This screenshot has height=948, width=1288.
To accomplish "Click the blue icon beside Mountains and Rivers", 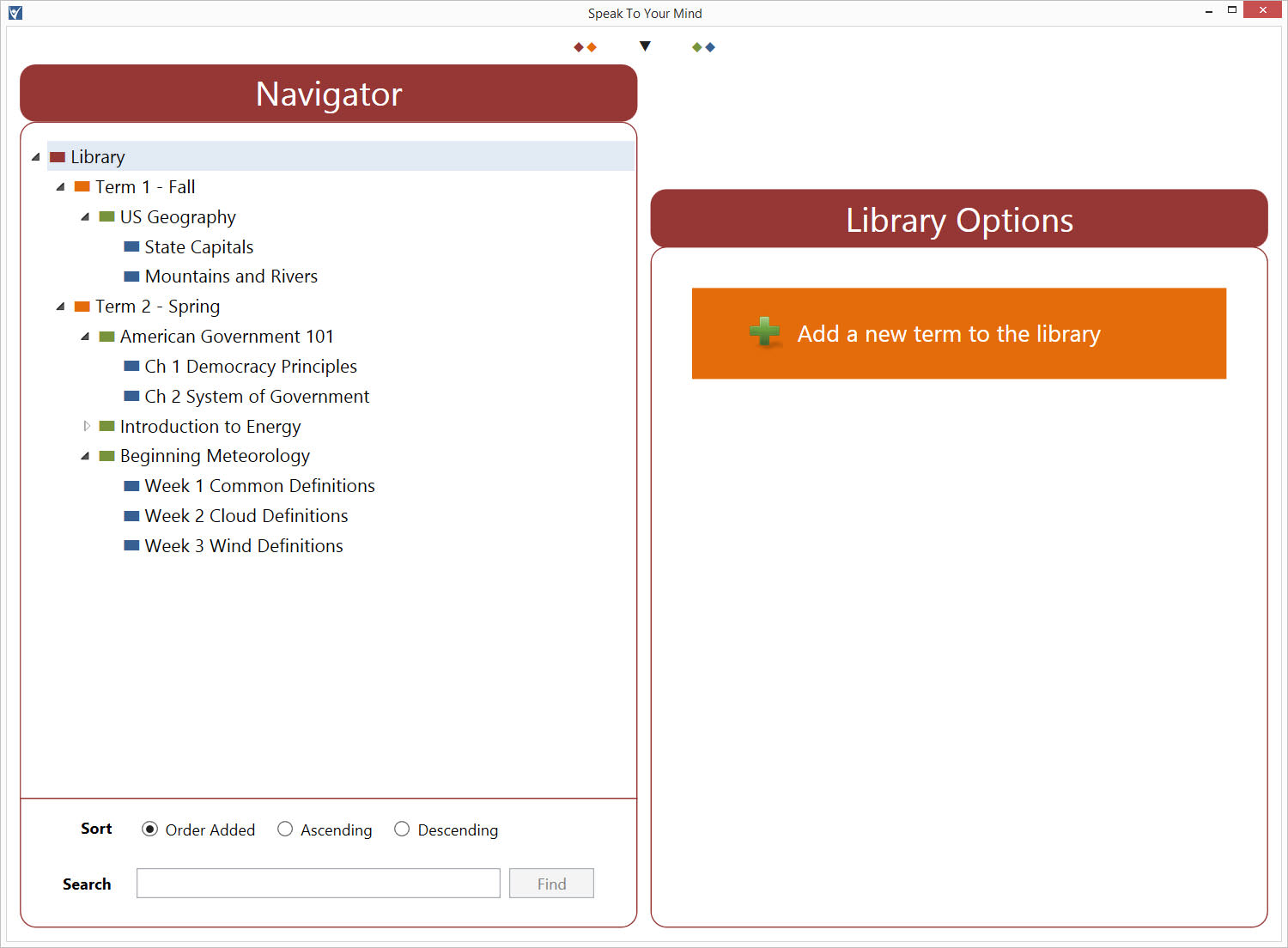I will point(131,276).
